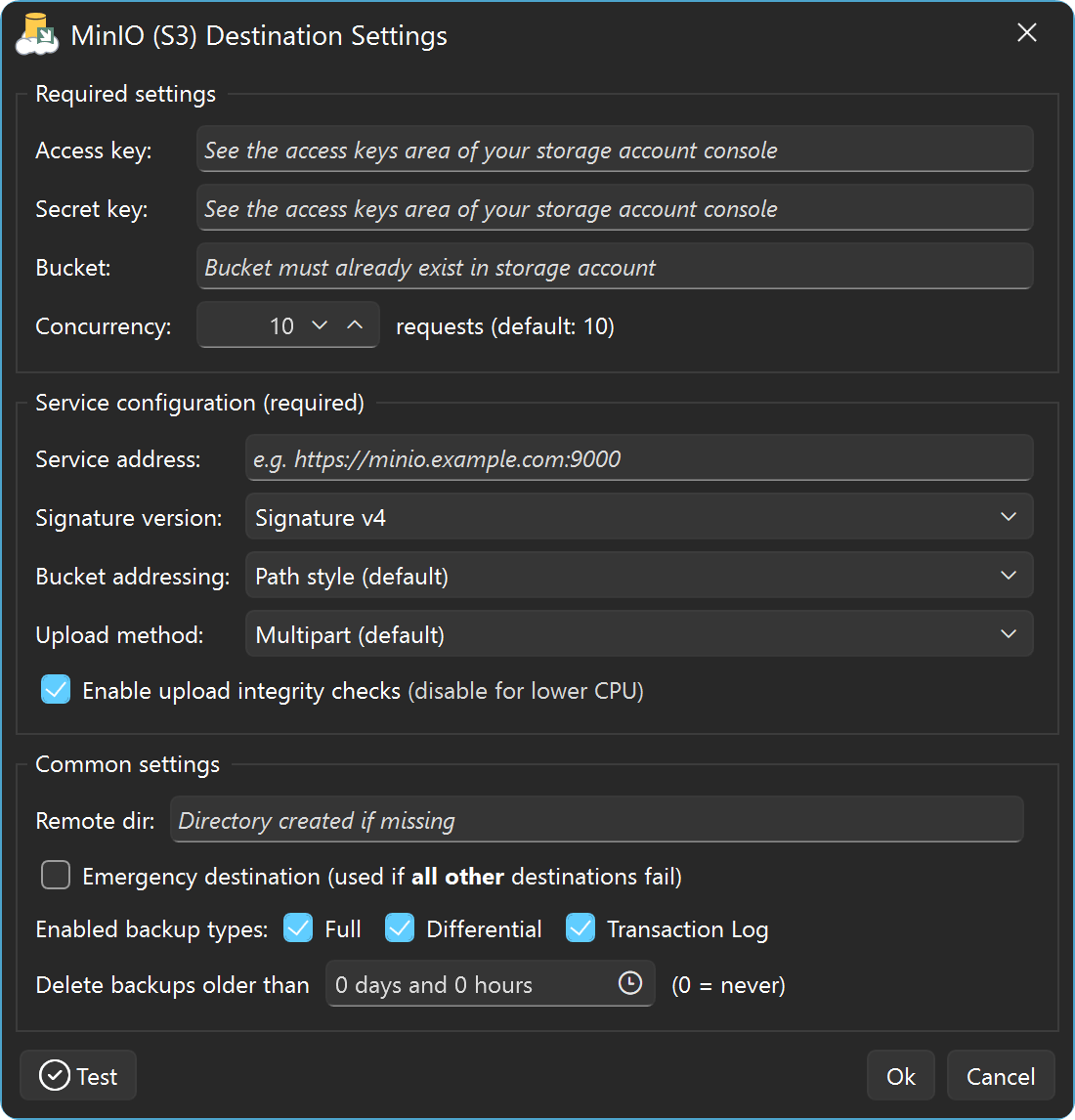Open the Signature version dropdown

click(x=639, y=516)
